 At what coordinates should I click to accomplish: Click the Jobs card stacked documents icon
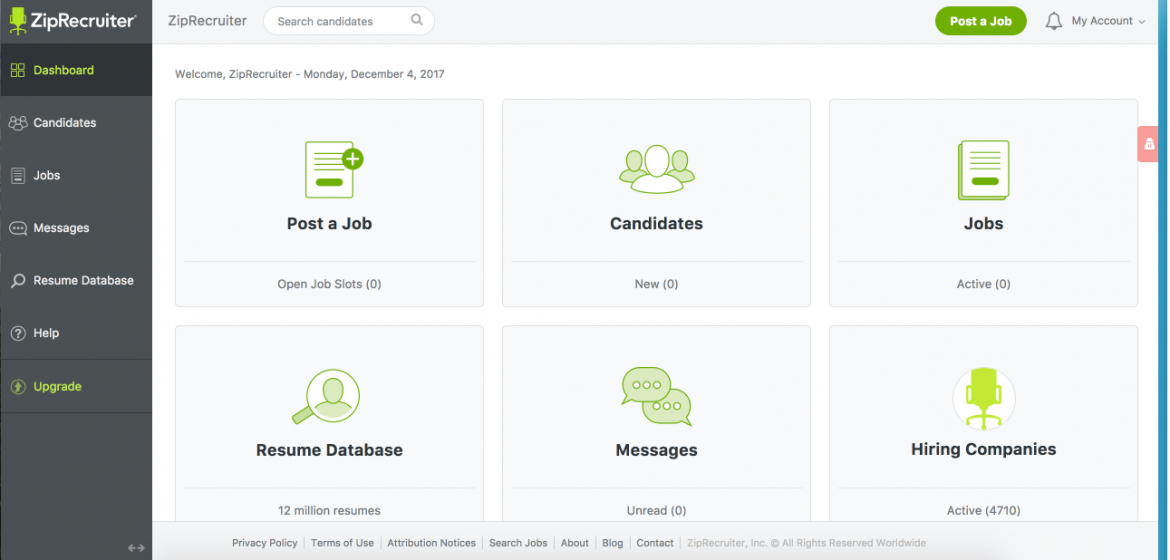983,170
